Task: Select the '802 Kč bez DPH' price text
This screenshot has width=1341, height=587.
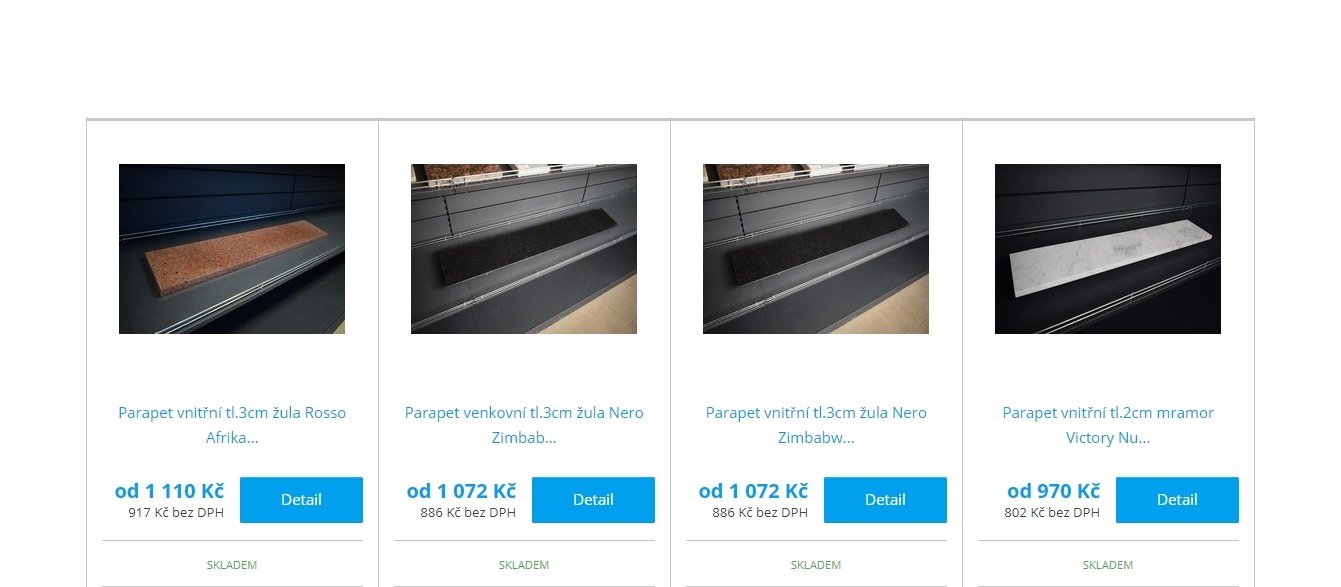Action: [1052, 513]
